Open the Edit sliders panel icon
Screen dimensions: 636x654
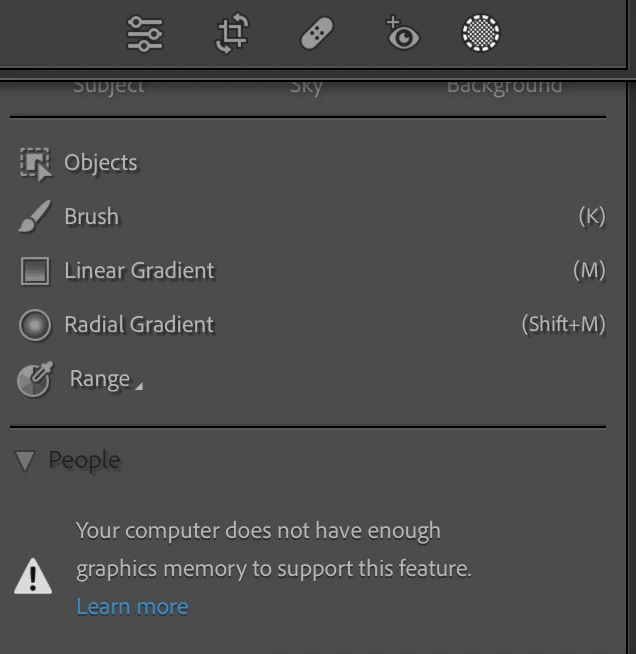click(145, 35)
